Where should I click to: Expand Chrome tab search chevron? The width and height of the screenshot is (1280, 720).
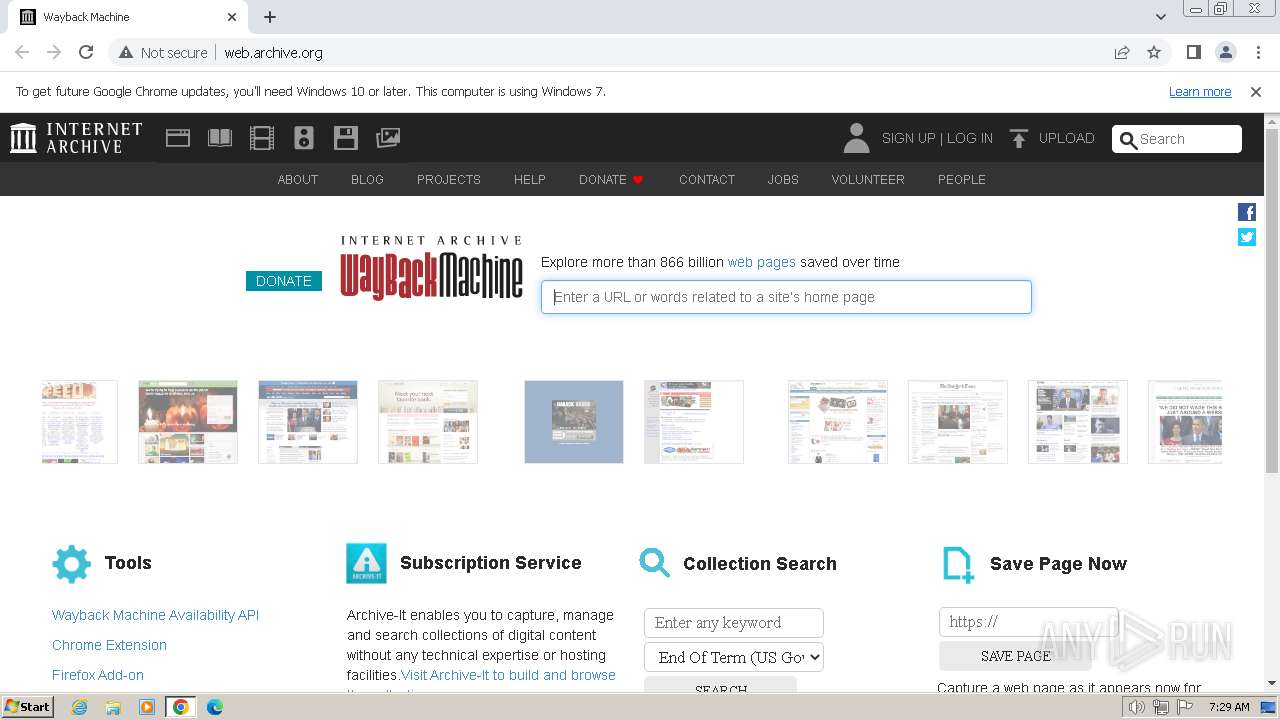pos(1160,17)
